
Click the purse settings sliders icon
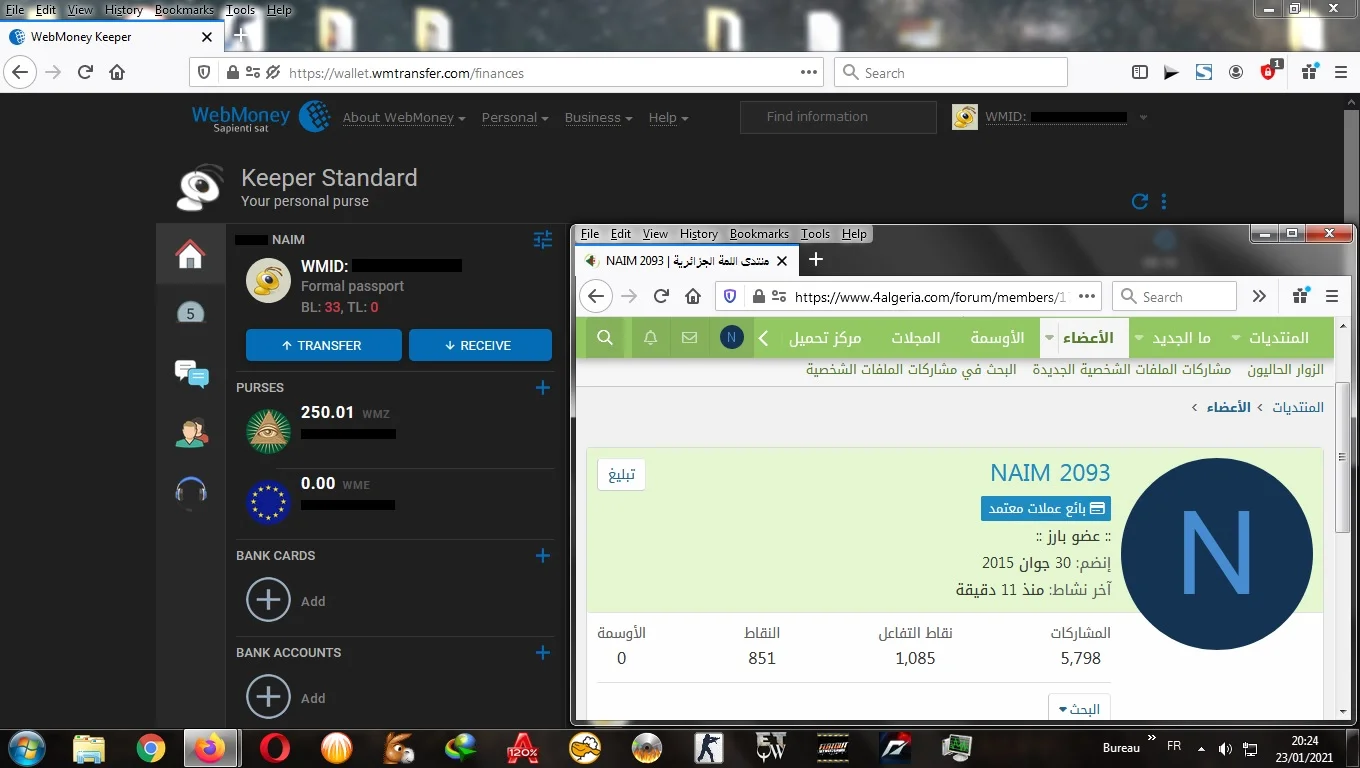[542, 240]
